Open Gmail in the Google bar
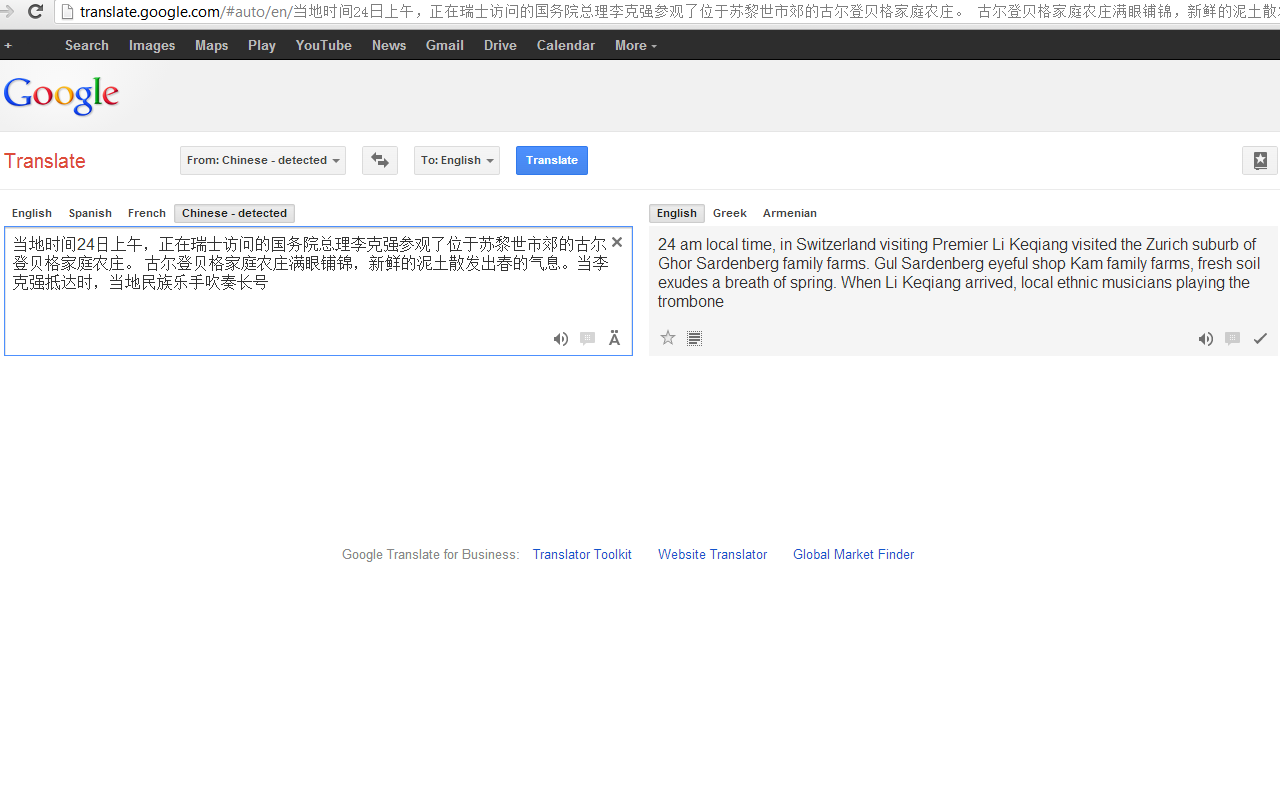This screenshot has height=800, width=1280. click(x=445, y=45)
